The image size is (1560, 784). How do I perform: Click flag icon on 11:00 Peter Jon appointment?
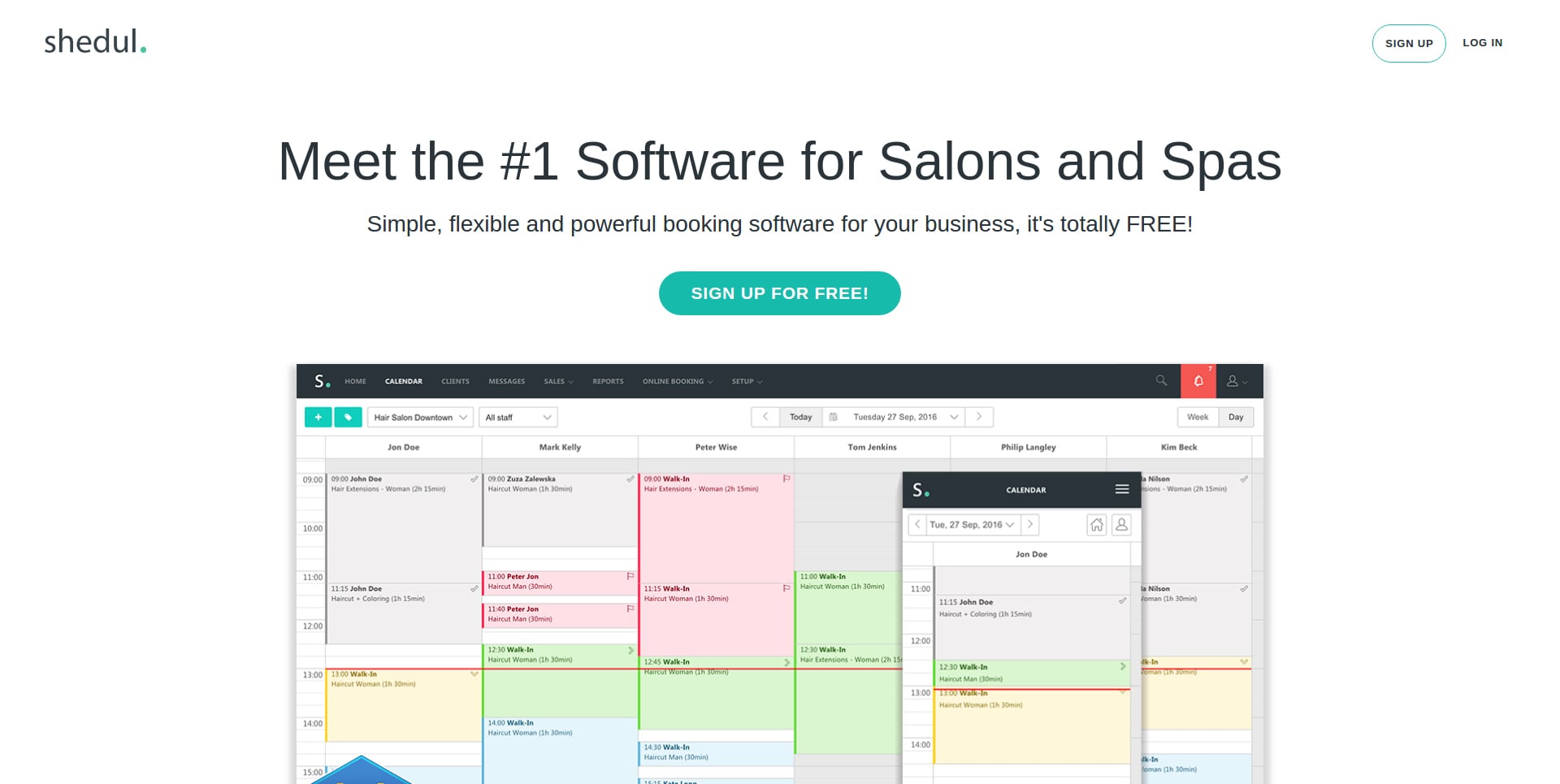pos(630,576)
